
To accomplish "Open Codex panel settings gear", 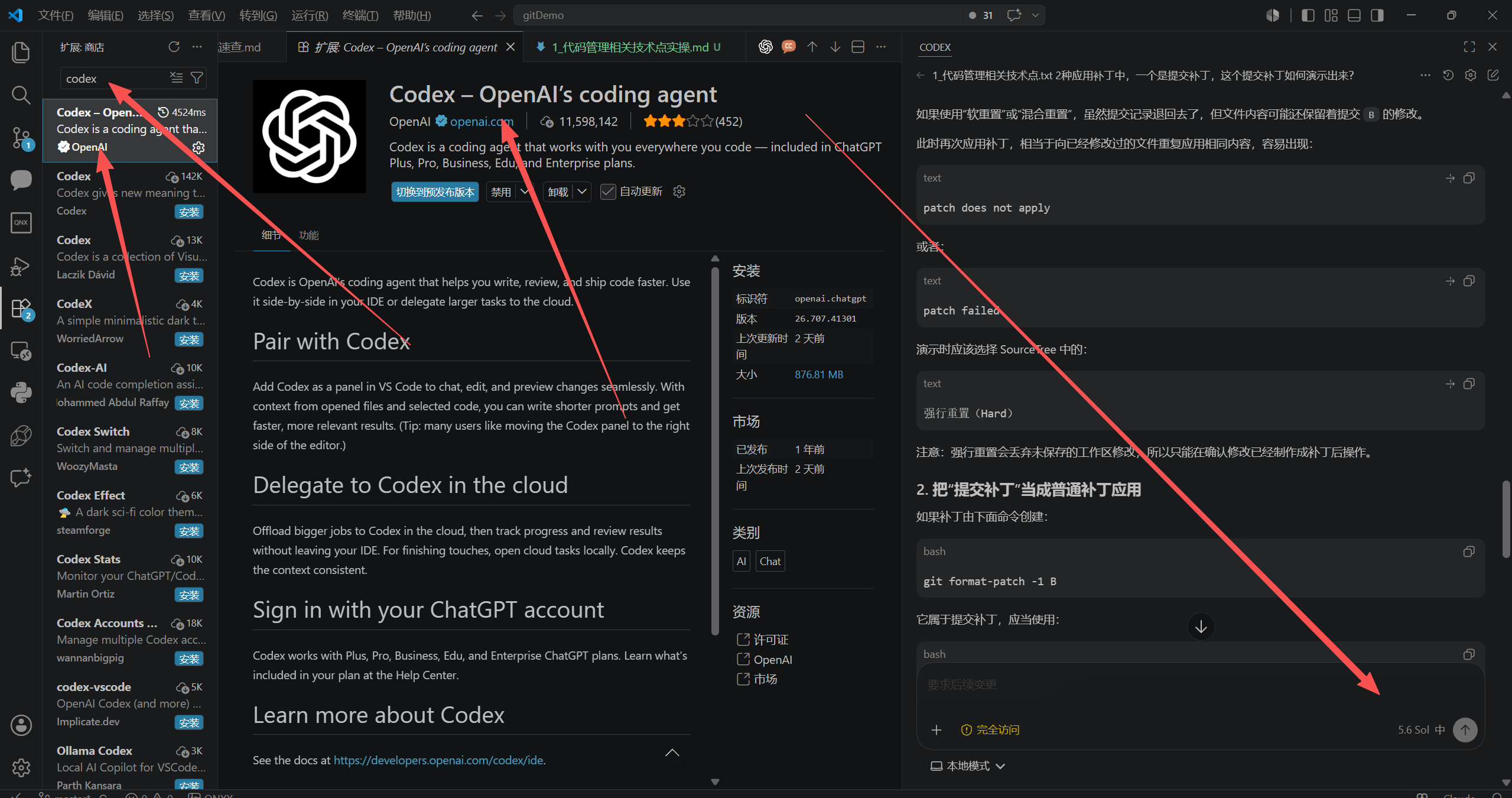I will (1471, 75).
